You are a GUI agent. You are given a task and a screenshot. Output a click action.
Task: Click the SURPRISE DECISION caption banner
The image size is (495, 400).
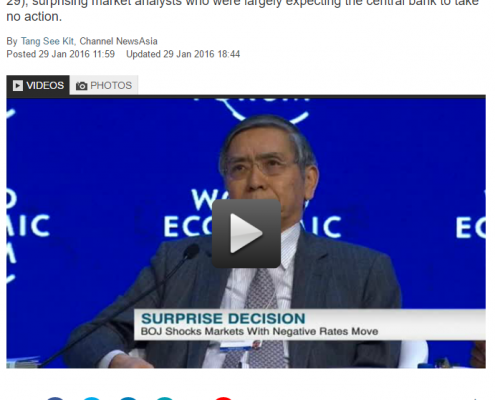[310, 324]
